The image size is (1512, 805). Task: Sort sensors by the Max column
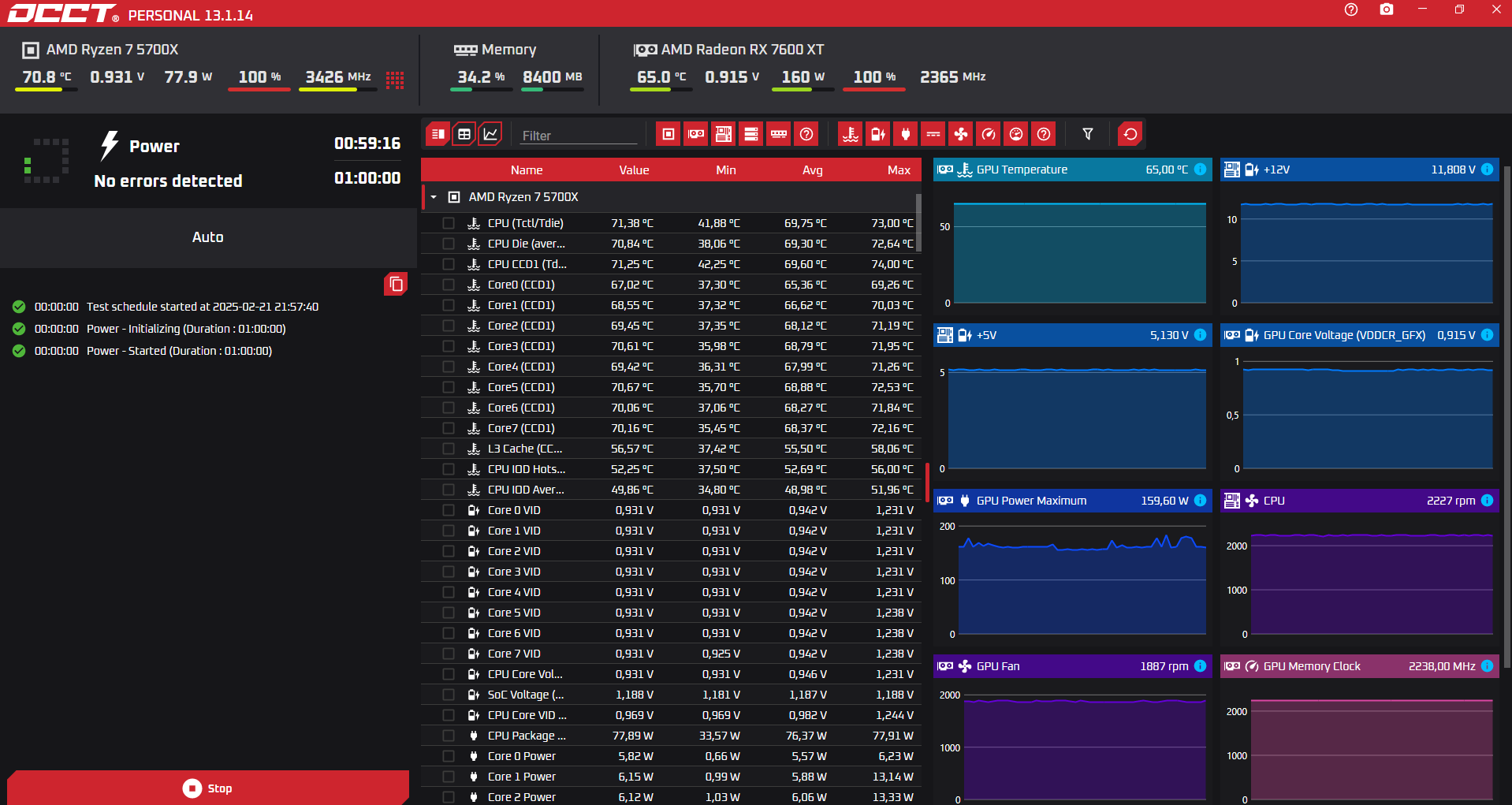pos(899,170)
